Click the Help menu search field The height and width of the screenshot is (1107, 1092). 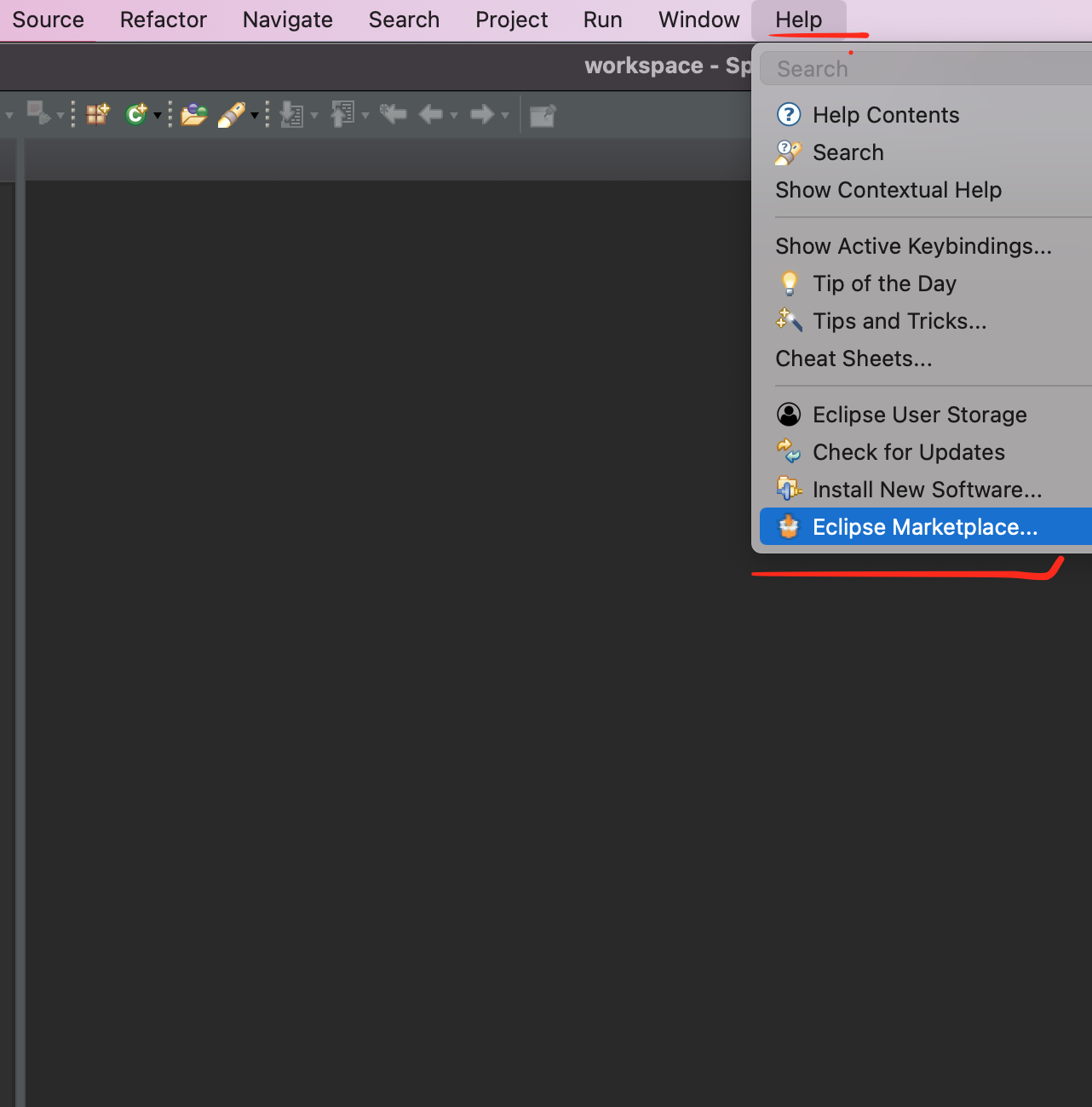tap(926, 68)
